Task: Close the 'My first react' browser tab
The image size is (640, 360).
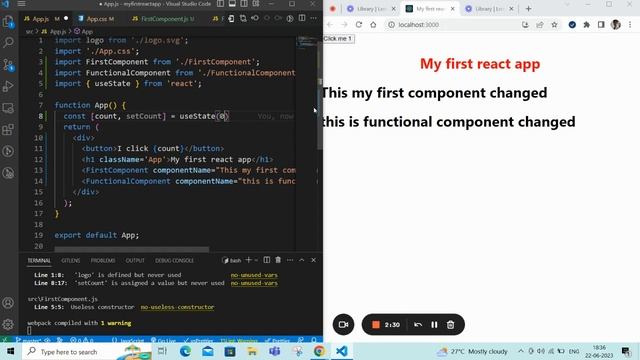Action: pyautogui.click(x=452, y=9)
